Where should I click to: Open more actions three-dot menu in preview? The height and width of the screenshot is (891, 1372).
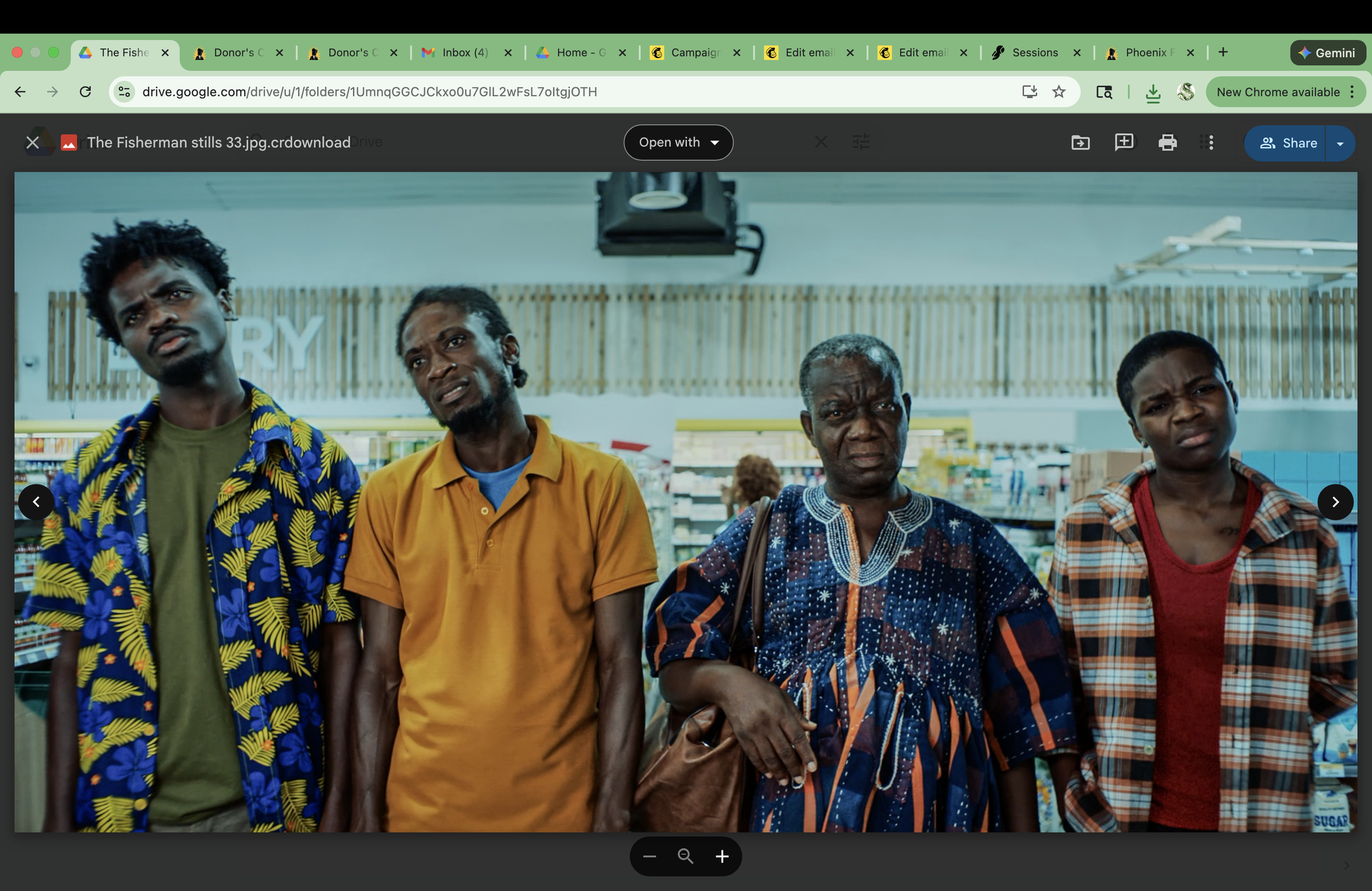(1211, 142)
